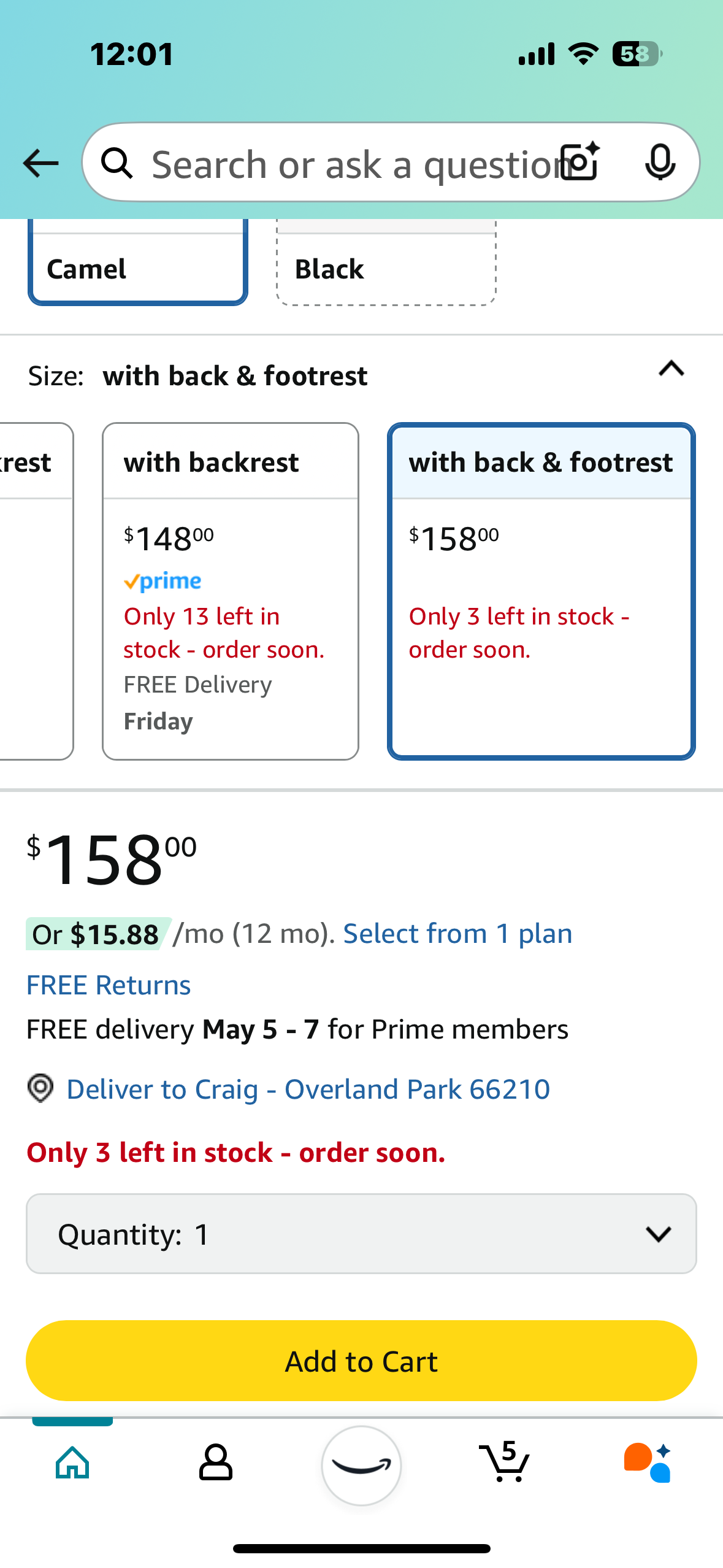Open "Select from 1 plan" link
The height and width of the screenshot is (1568, 723).
coord(457,934)
